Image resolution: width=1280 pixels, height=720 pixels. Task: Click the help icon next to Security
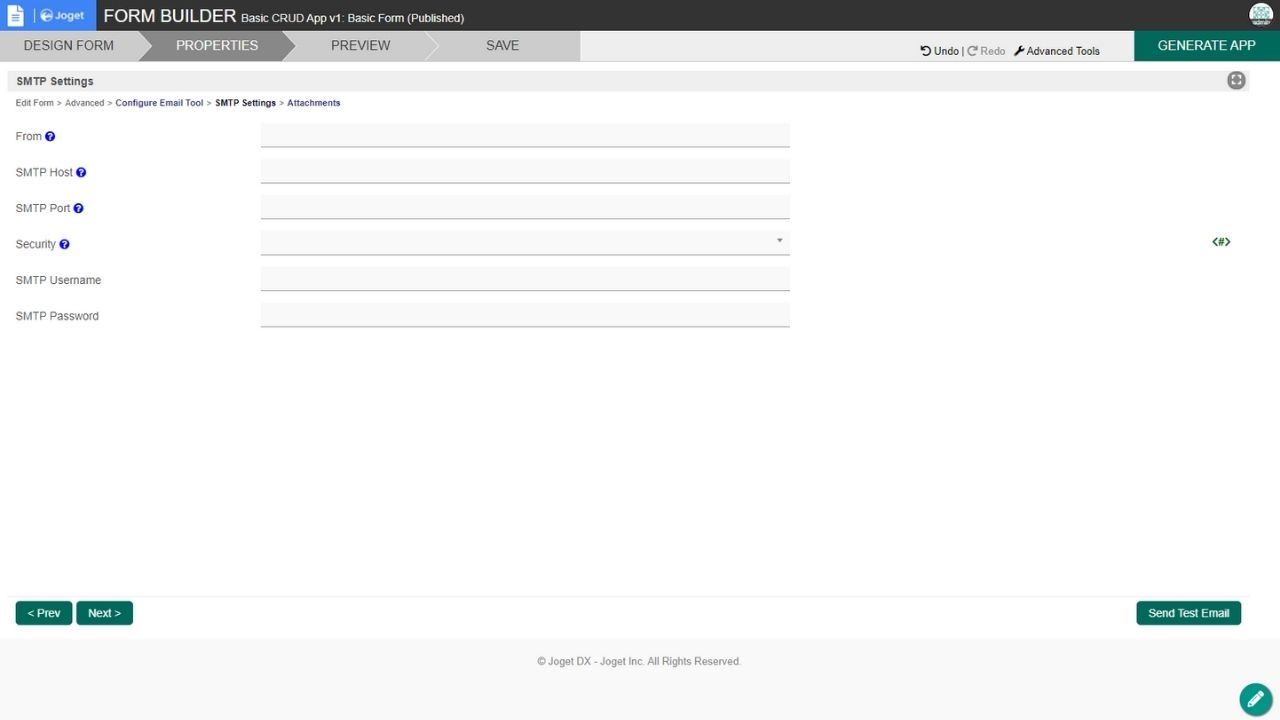64,245
